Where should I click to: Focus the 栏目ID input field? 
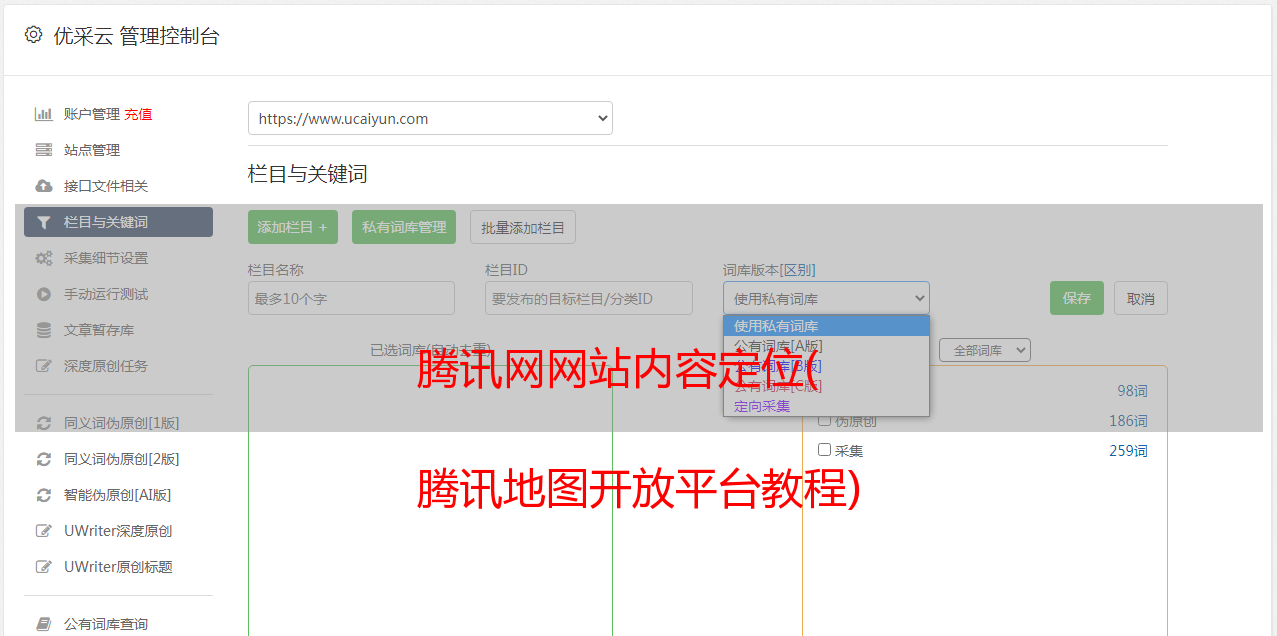tap(589, 298)
